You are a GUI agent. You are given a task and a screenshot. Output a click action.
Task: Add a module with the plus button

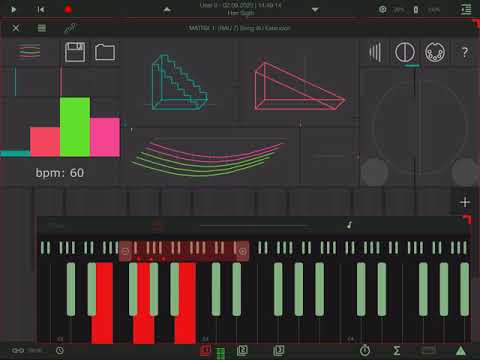(465, 202)
